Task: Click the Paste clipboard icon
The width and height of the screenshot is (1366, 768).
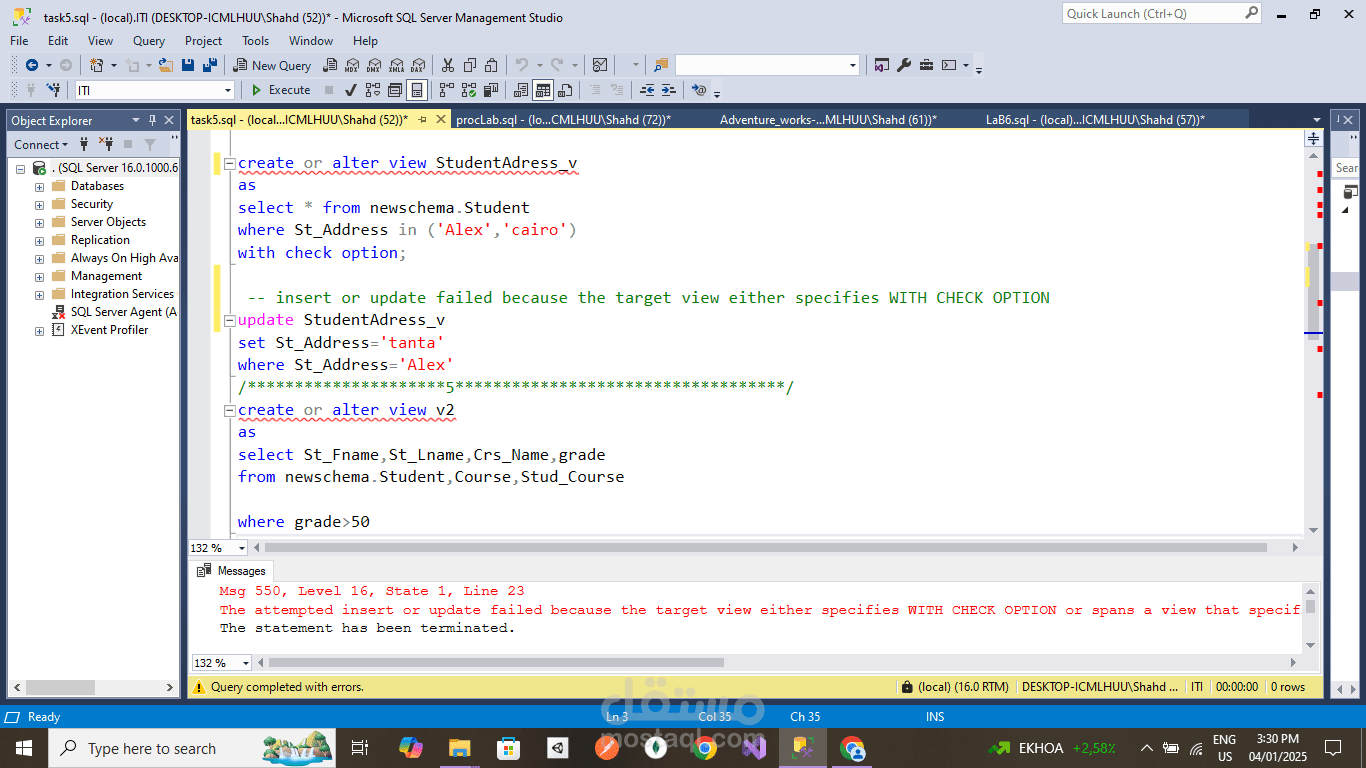Action: click(x=491, y=65)
